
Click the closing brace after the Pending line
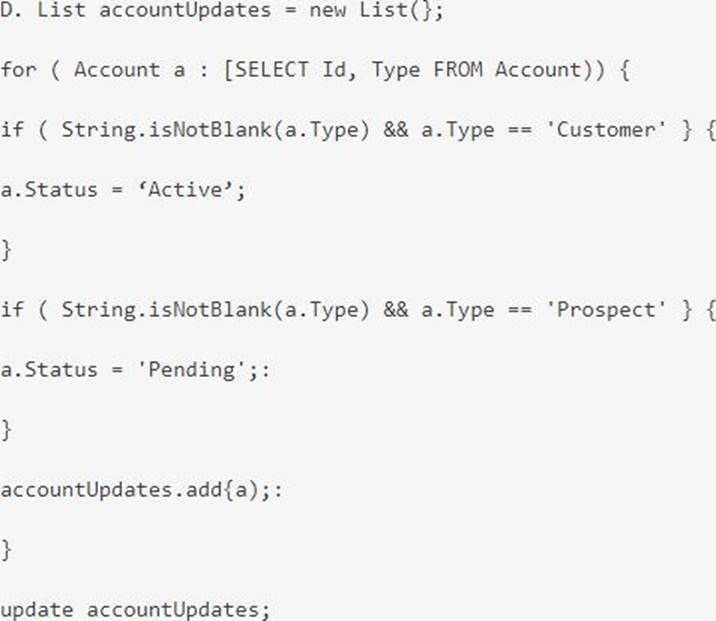(x=6, y=430)
